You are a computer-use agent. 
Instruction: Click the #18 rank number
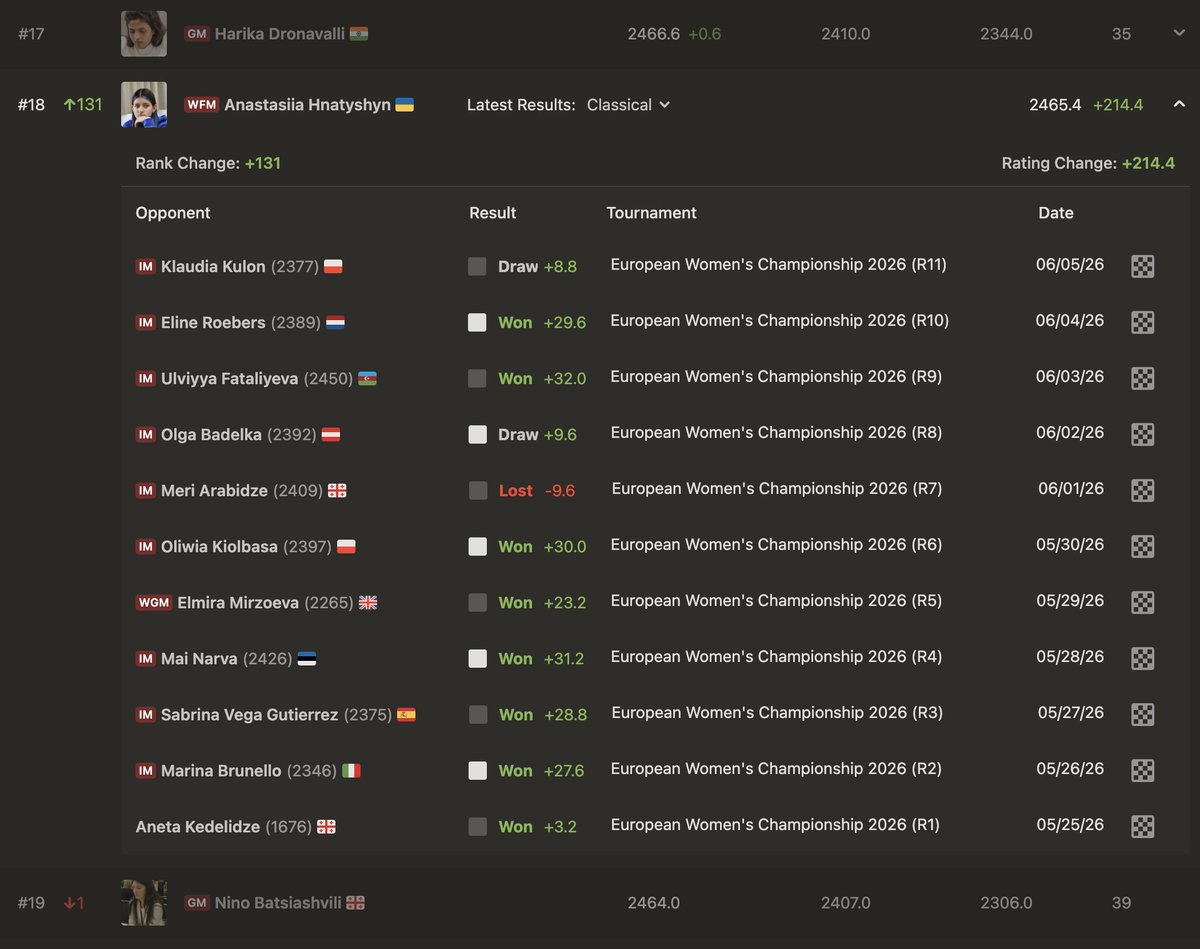31,105
